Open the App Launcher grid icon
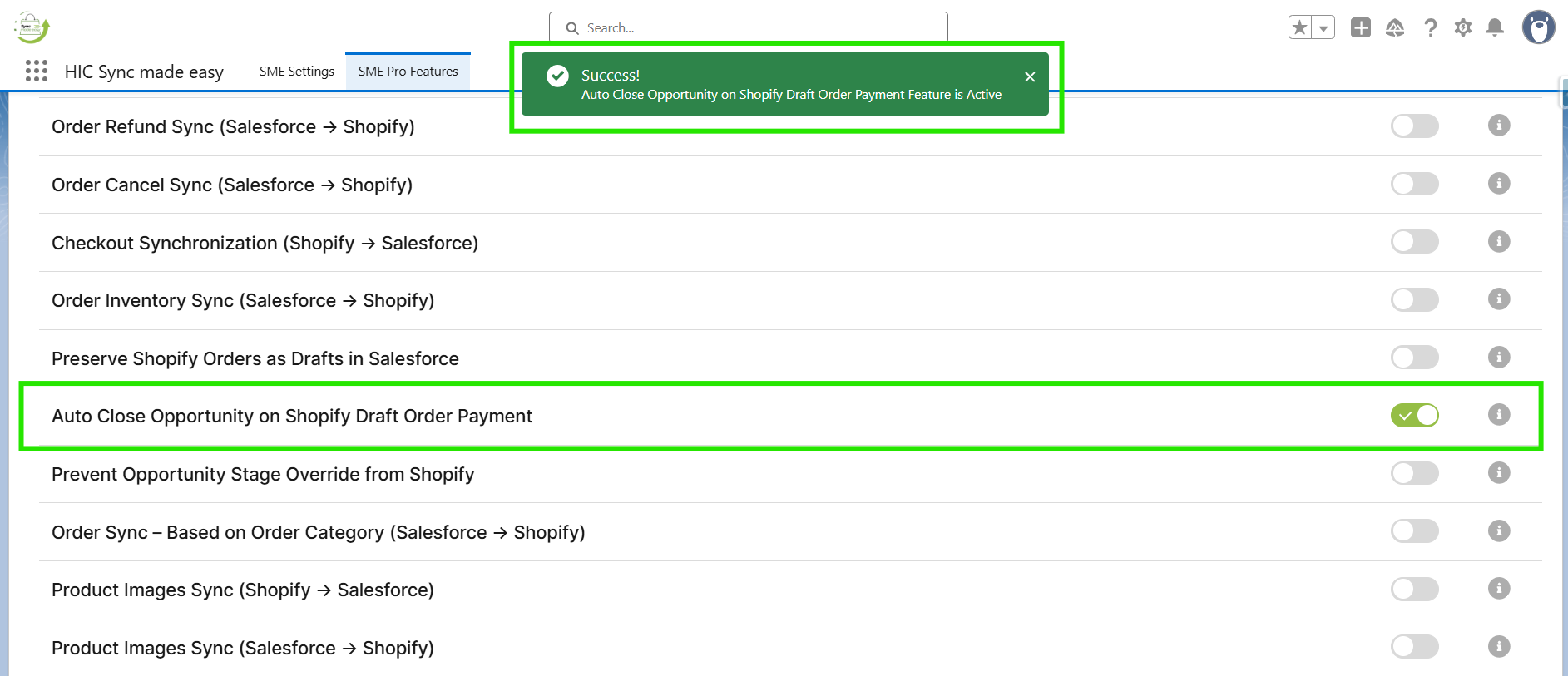1568x676 pixels. pos(37,72)
